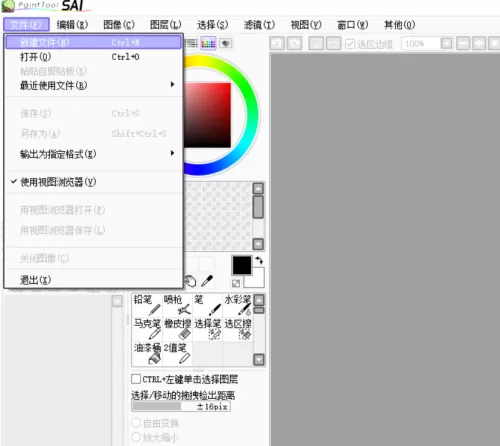Expand the 输出为指定格式 submenu
Viewport: 500px width, 446px height.
[x=93, y=154]
